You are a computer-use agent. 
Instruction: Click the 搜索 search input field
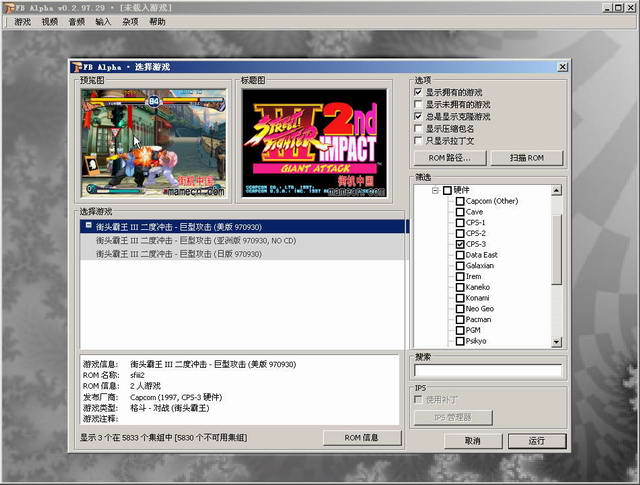pyautogui.click(x=488, y=371)
